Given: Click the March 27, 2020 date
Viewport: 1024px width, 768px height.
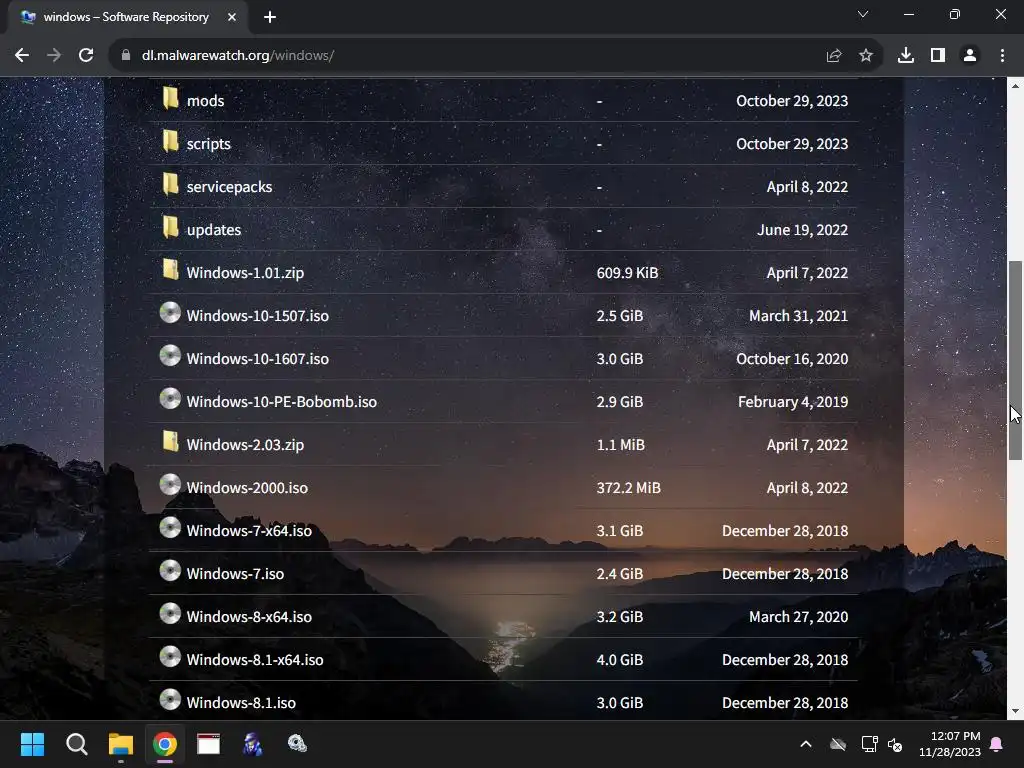Looking at the screenshot, I should [x=799, y=617].
